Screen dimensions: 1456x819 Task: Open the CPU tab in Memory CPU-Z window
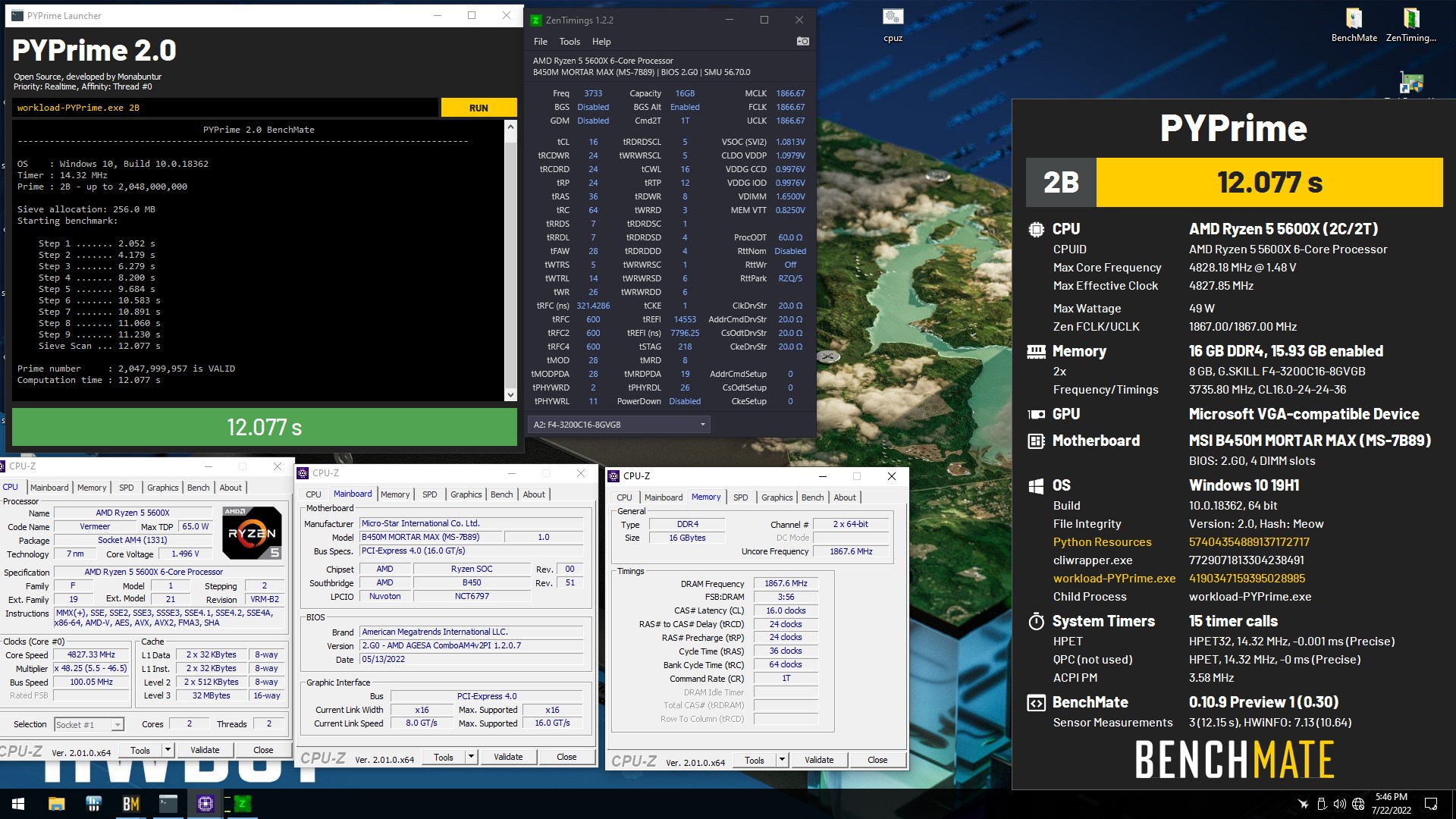coord(624,497)
